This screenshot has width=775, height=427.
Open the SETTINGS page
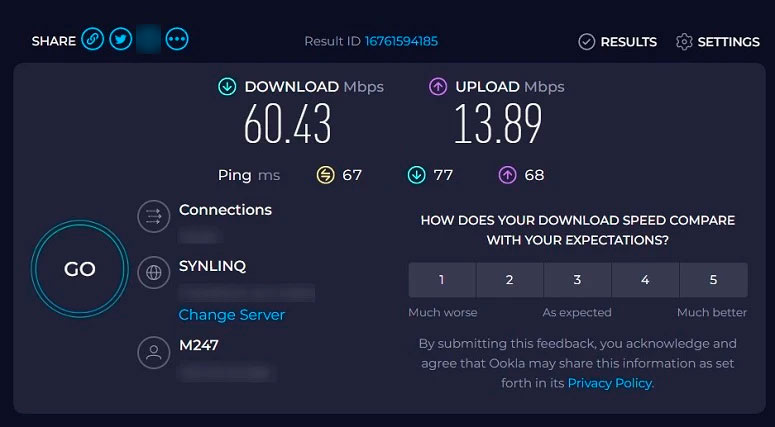tap(728, 42)
